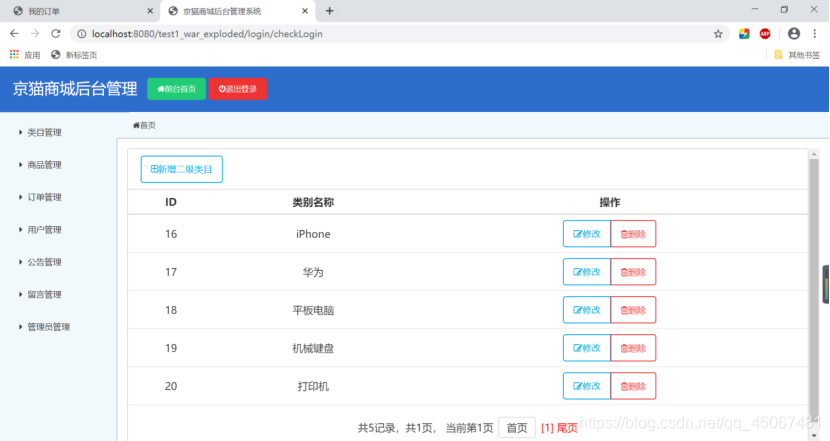Close the 京猫商城后台管理系统 tab

pyautogui.click(x=305, y=11)
